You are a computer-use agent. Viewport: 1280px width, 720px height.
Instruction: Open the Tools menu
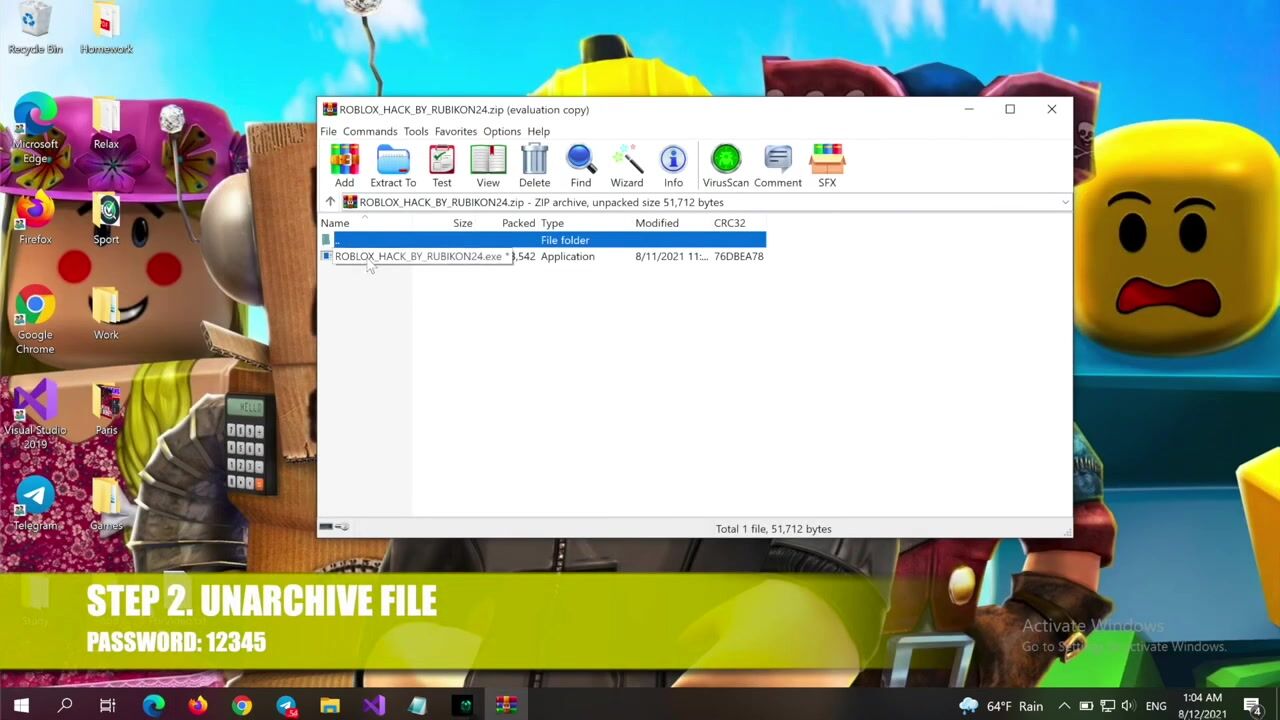[416, 131]
